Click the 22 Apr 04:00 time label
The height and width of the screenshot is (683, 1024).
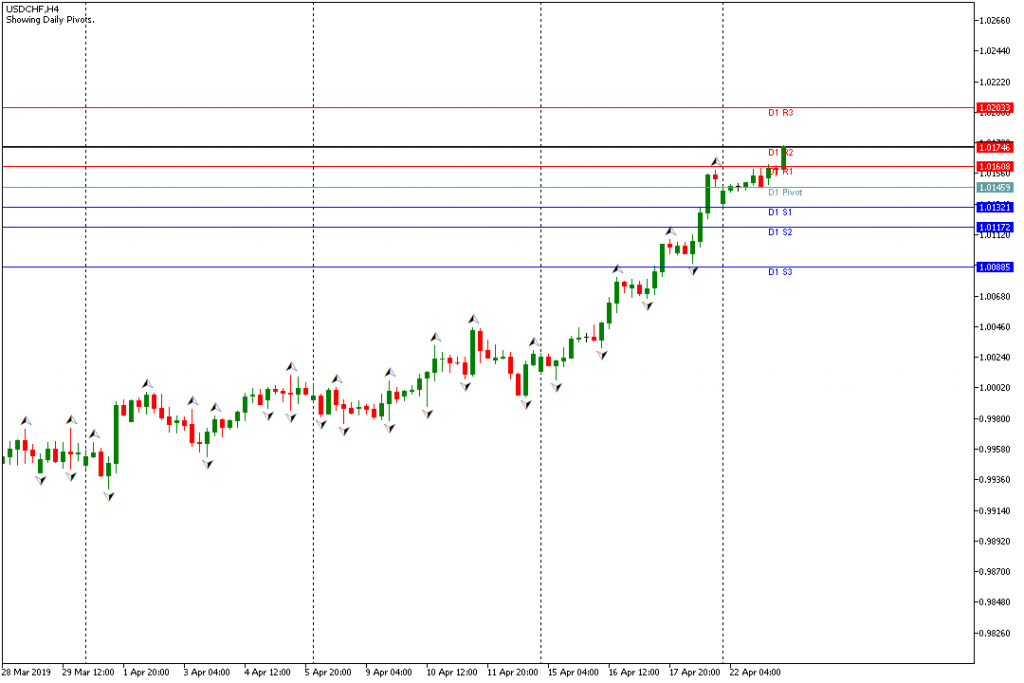coord(755,673)
